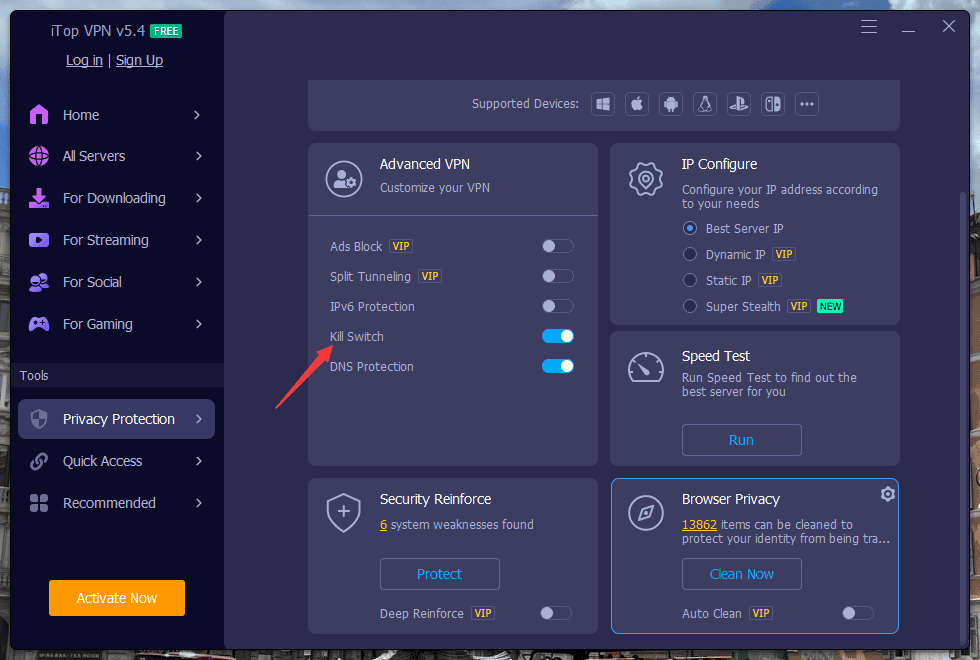Expand the Home chevron arrow
This screenshot has height=660, width=980.
click(x=198, y=115)
